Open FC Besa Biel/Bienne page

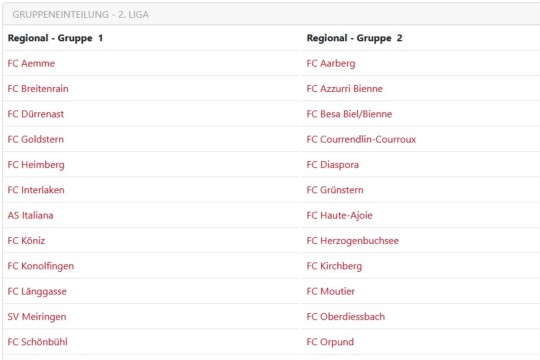pos(349,114)
